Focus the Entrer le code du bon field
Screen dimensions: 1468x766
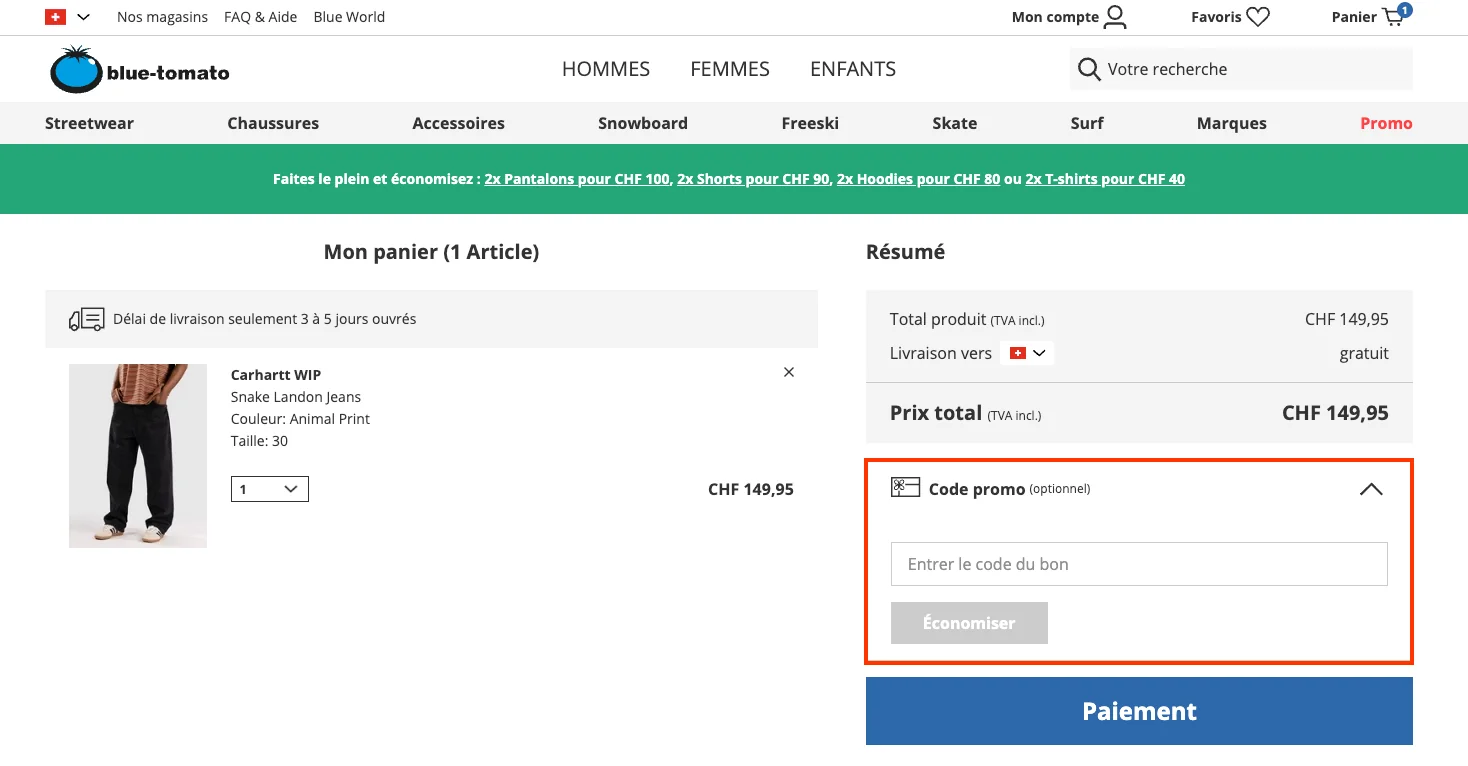tap(1139, 564)
